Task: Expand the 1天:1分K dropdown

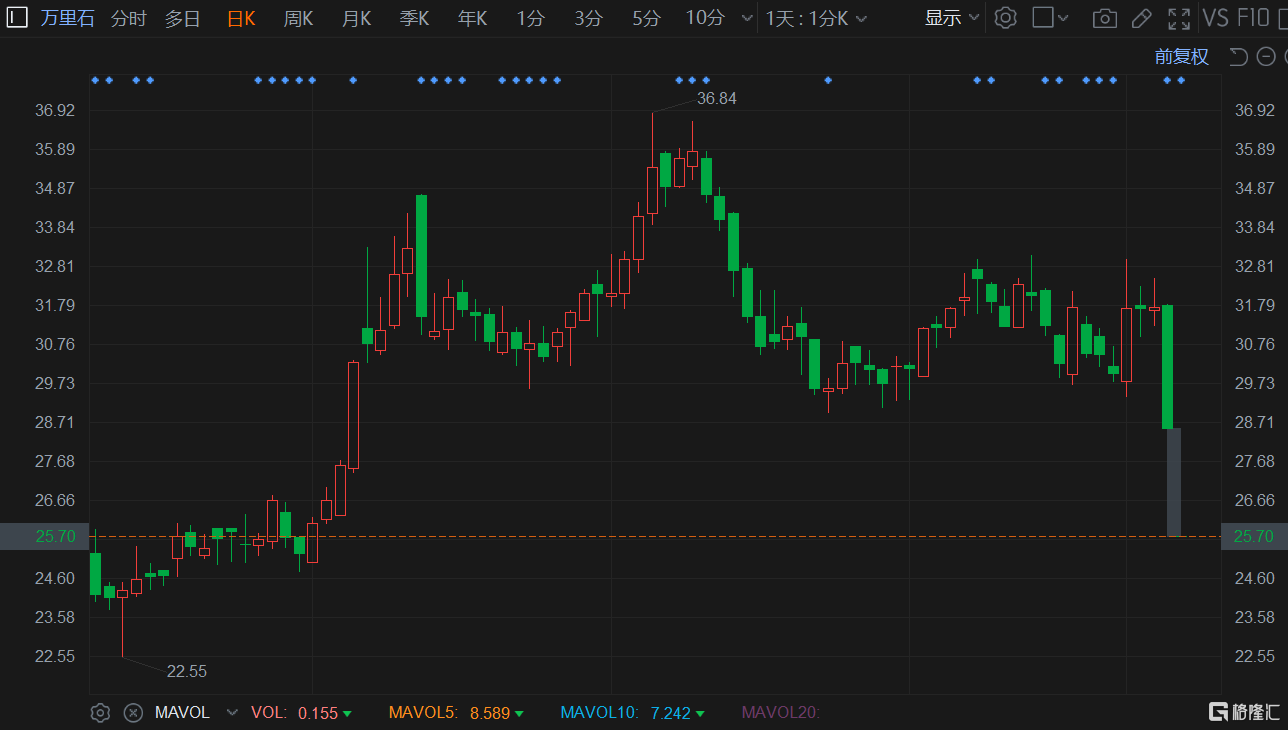Action: 816,18
